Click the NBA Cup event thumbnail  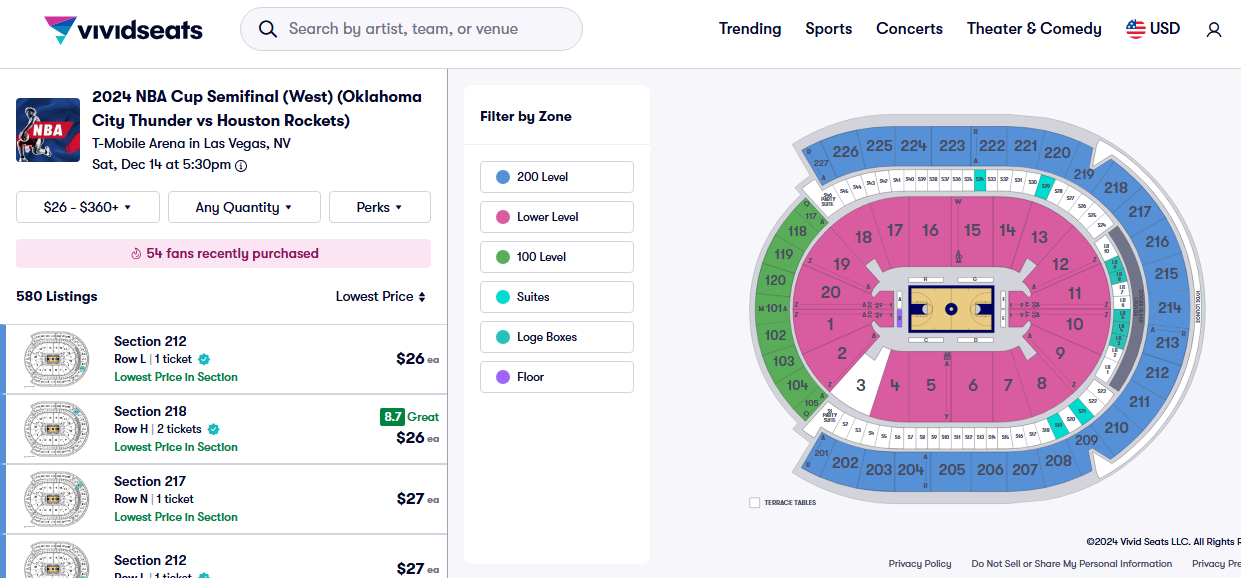click(48, 130)
